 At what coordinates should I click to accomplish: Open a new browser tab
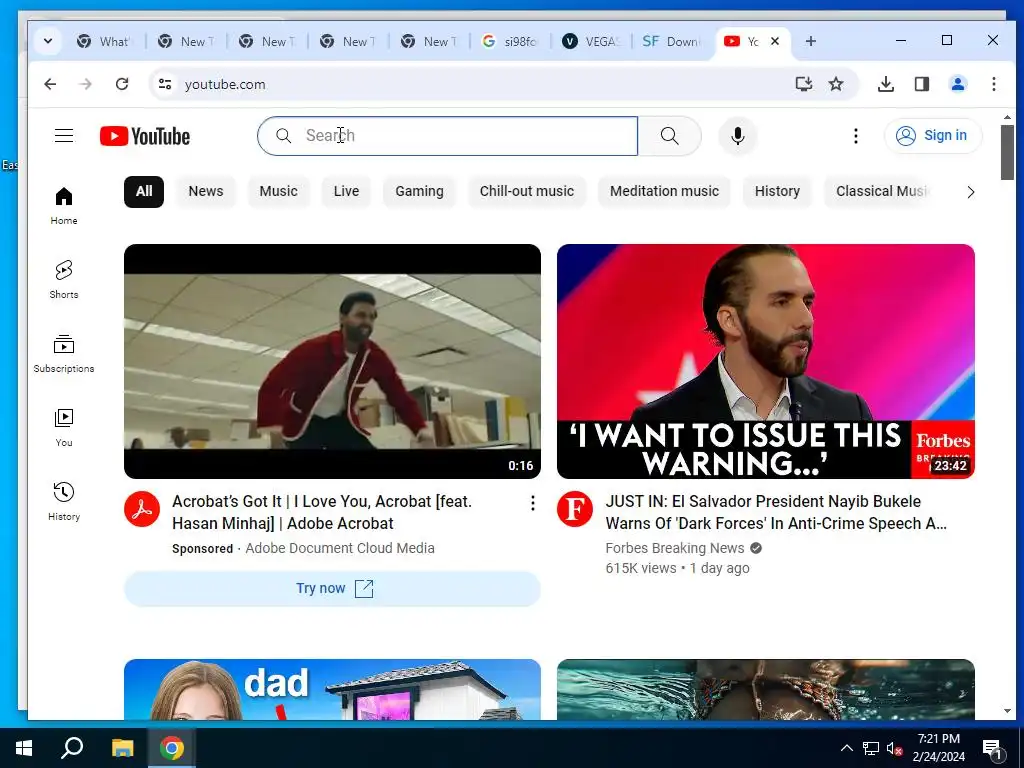click(x=810, y=41)
